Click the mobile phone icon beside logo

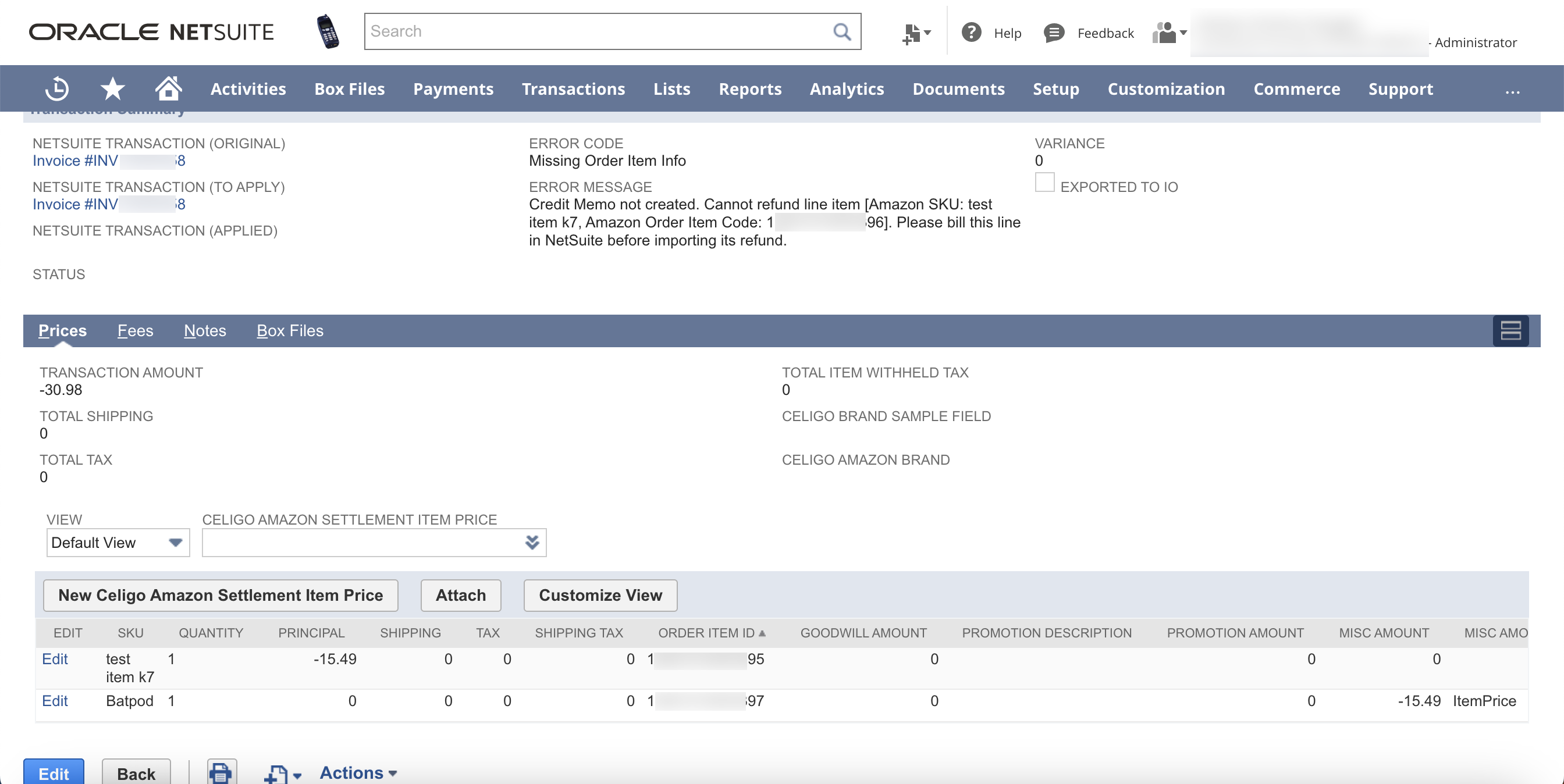point(328,31)
